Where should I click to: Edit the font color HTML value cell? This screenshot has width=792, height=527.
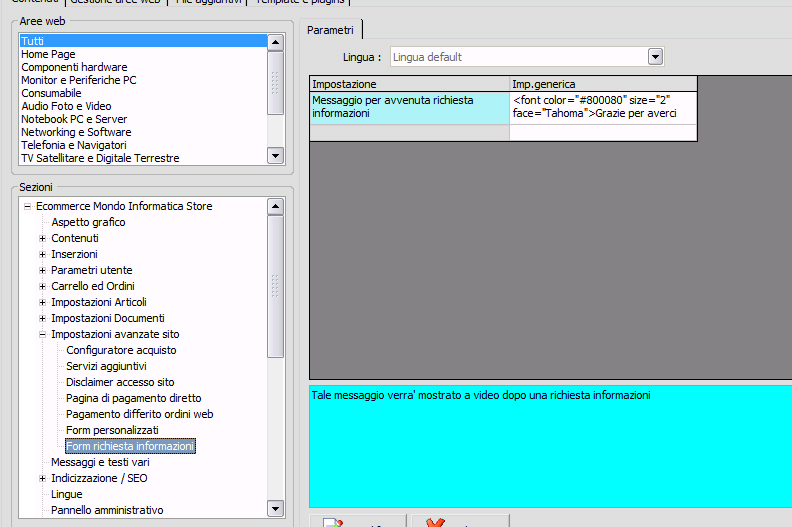coord(603,107)
